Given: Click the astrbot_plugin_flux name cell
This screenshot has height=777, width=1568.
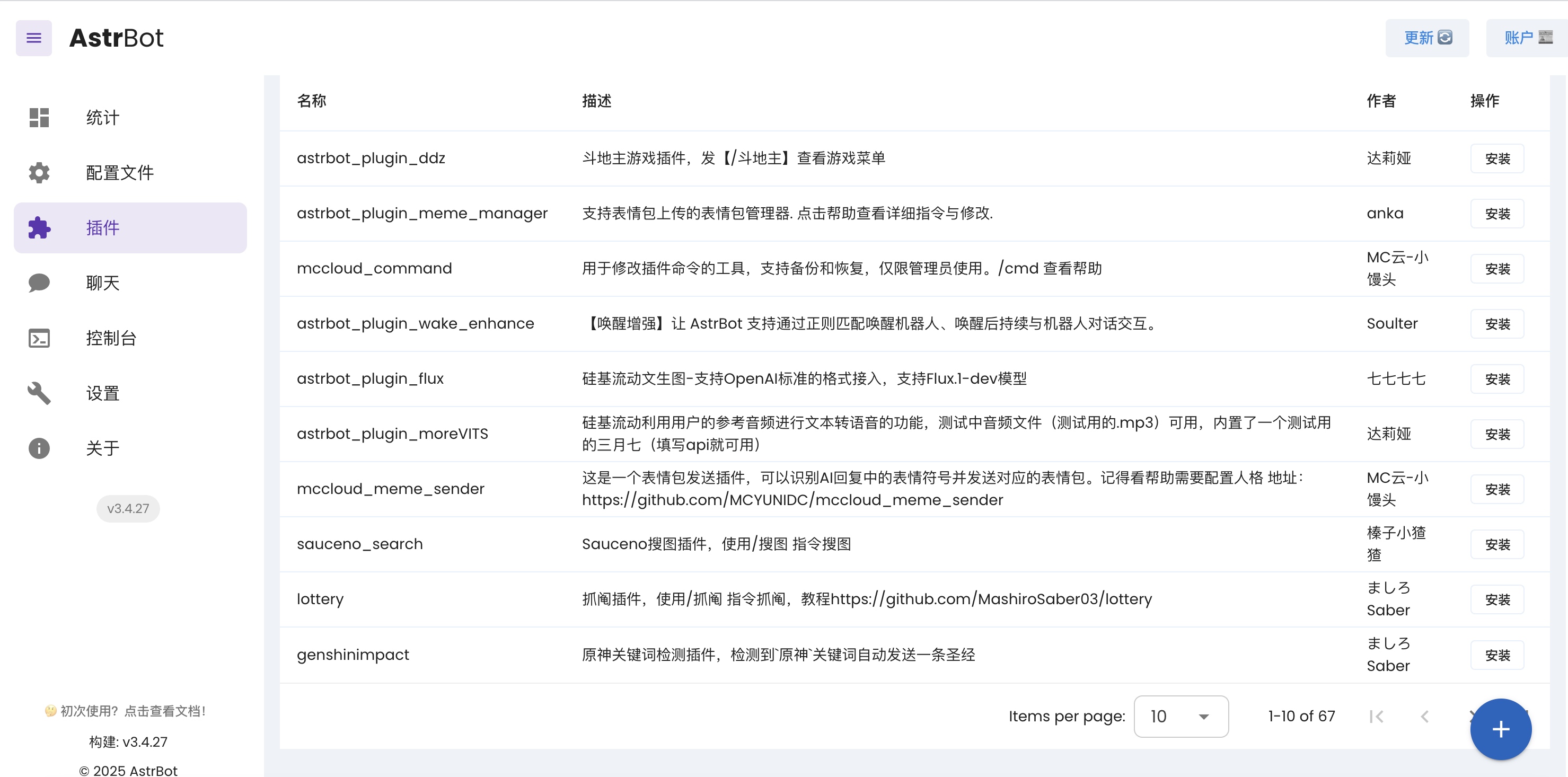Looking at the screenshot, I should tap(370, 378).
